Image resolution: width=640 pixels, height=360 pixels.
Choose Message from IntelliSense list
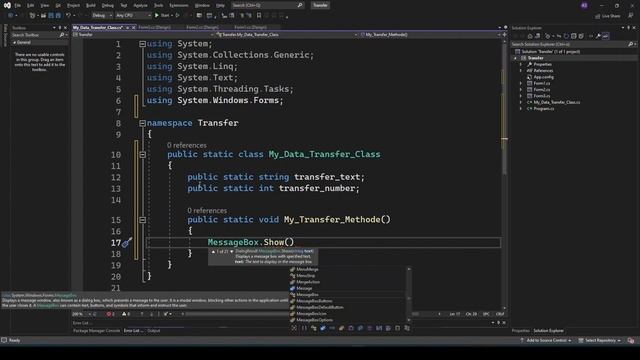[304, 288]
